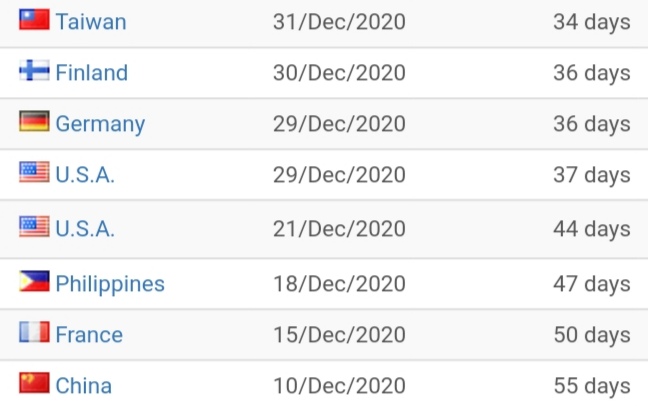Open the Finland link

point(92,72)
